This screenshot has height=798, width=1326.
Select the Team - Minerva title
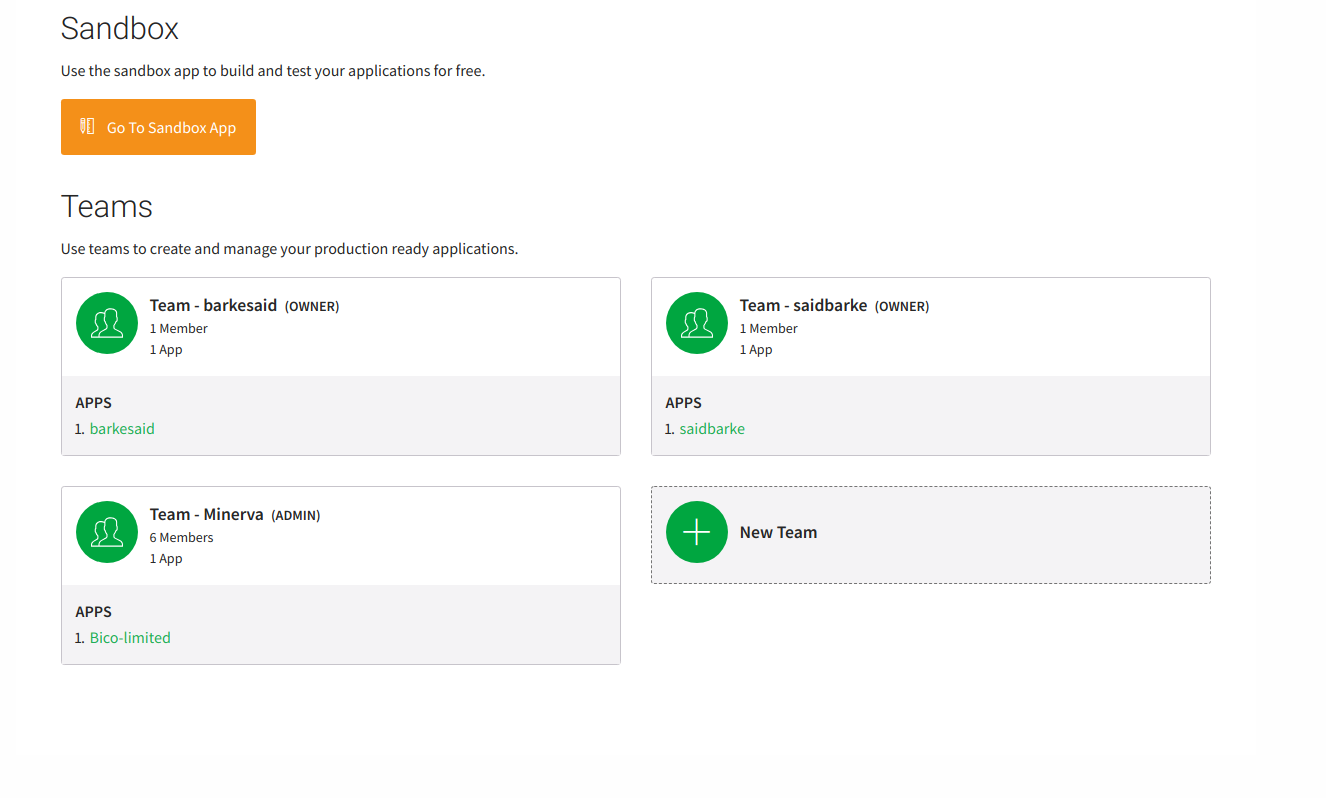pos(206,515)
